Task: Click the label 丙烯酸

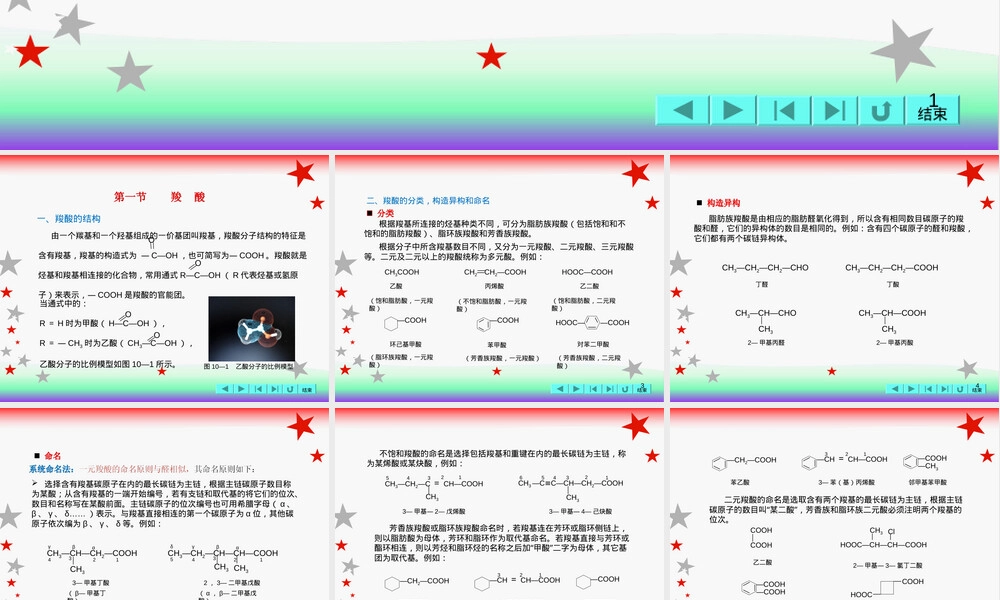Action: (x=494, y=286)
